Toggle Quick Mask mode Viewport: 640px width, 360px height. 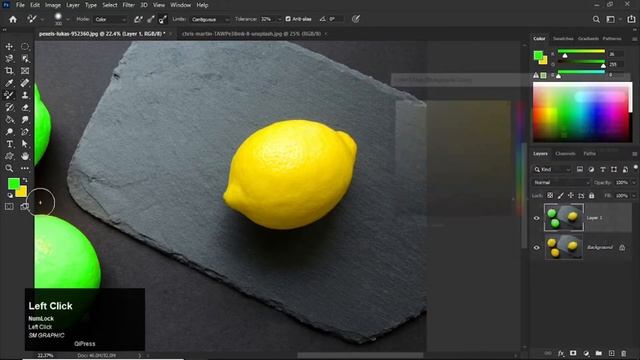click(9, 207)
